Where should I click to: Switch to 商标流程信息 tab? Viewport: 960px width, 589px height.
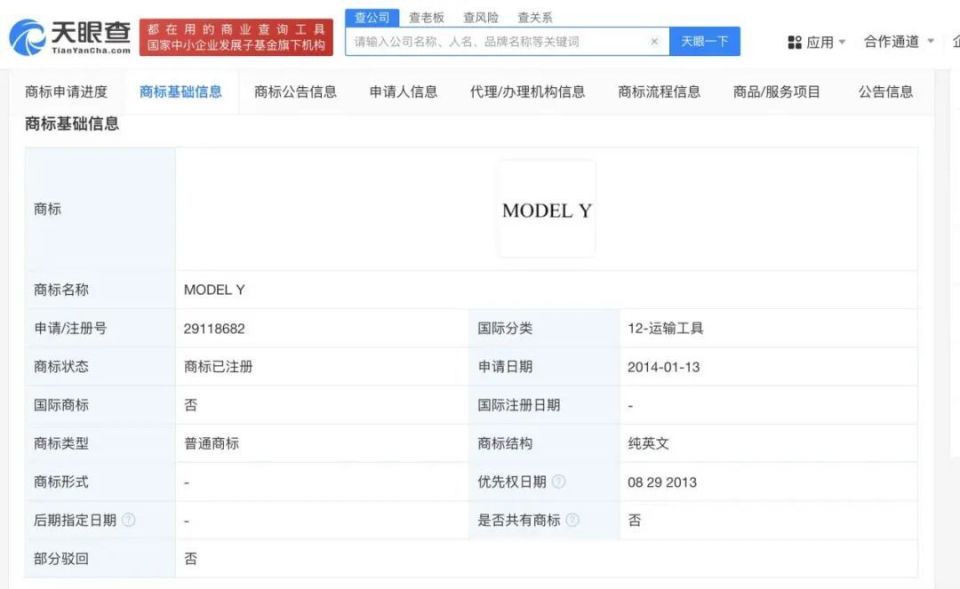click(659, 92)
